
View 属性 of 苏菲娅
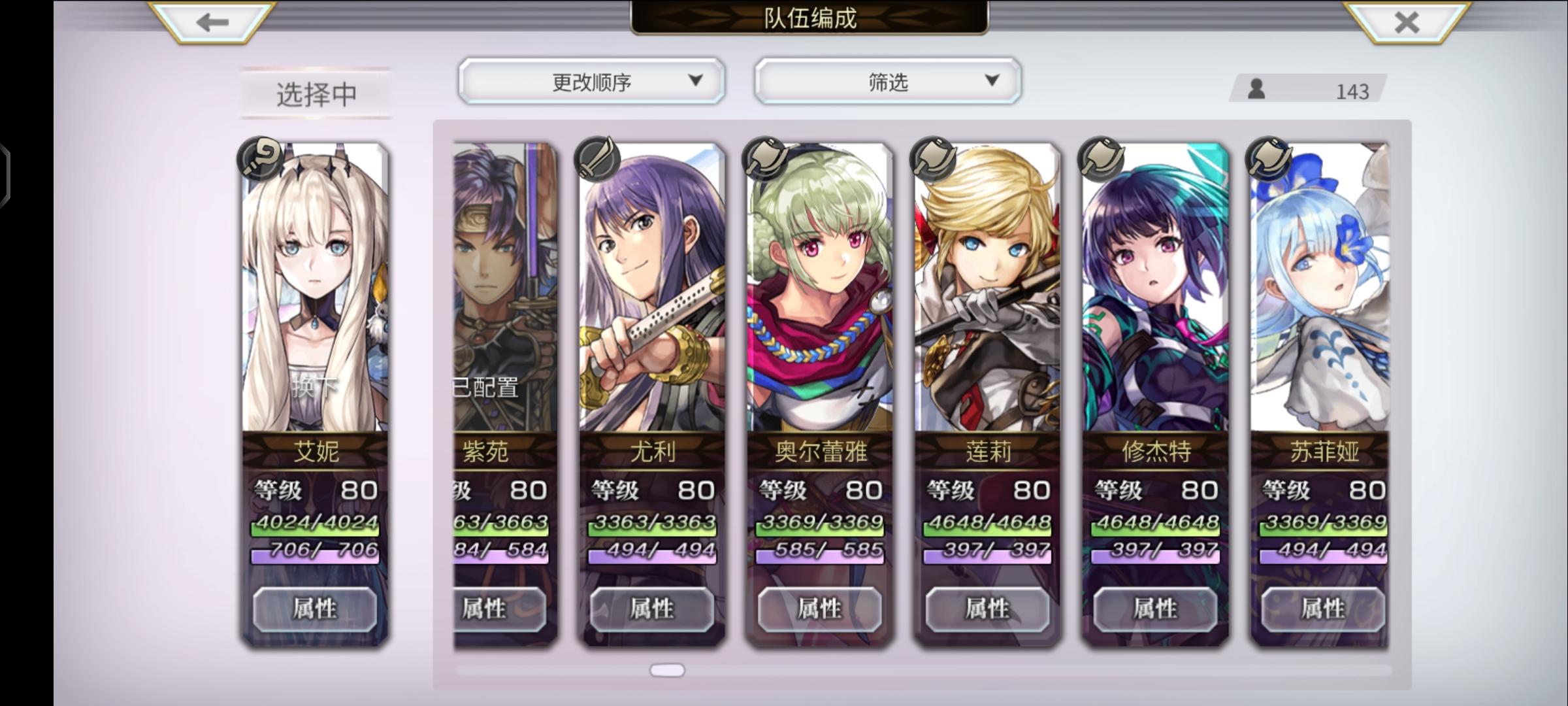(1323, 609)
